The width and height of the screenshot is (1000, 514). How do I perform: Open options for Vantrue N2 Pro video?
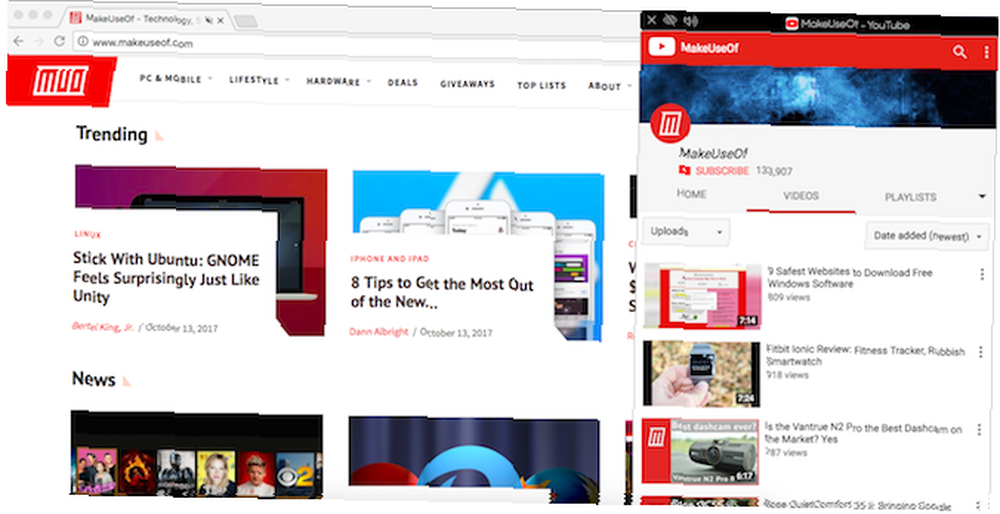click(979, 430)
